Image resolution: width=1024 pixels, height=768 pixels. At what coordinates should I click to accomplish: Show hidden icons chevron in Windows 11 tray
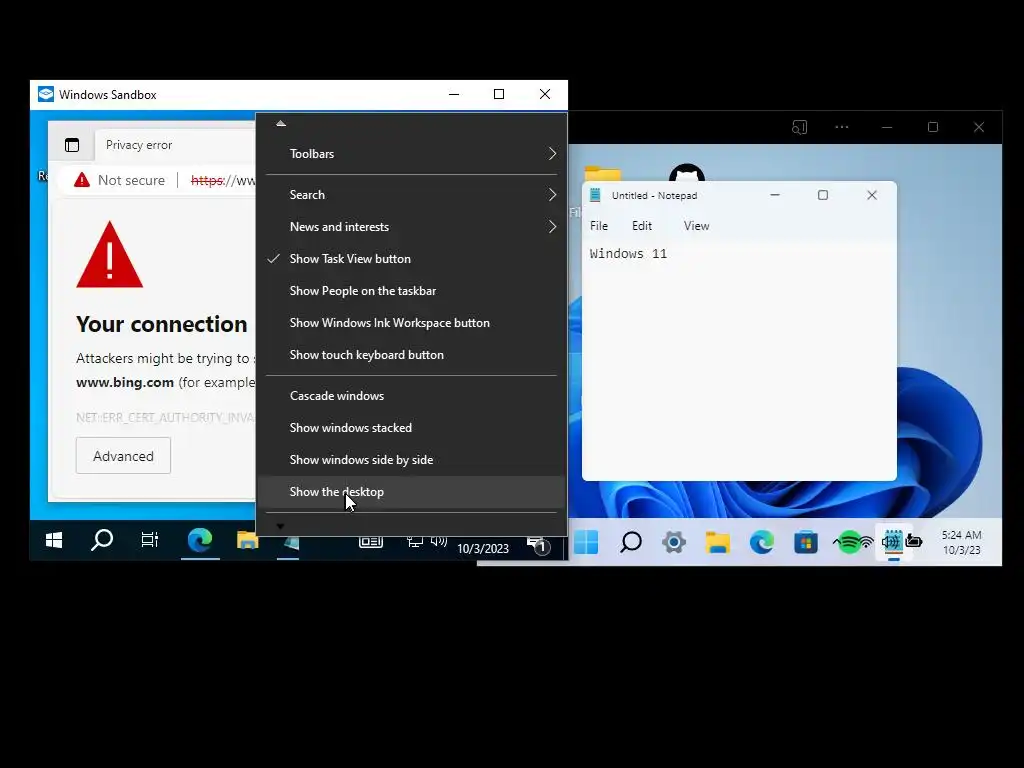point(836,542)
